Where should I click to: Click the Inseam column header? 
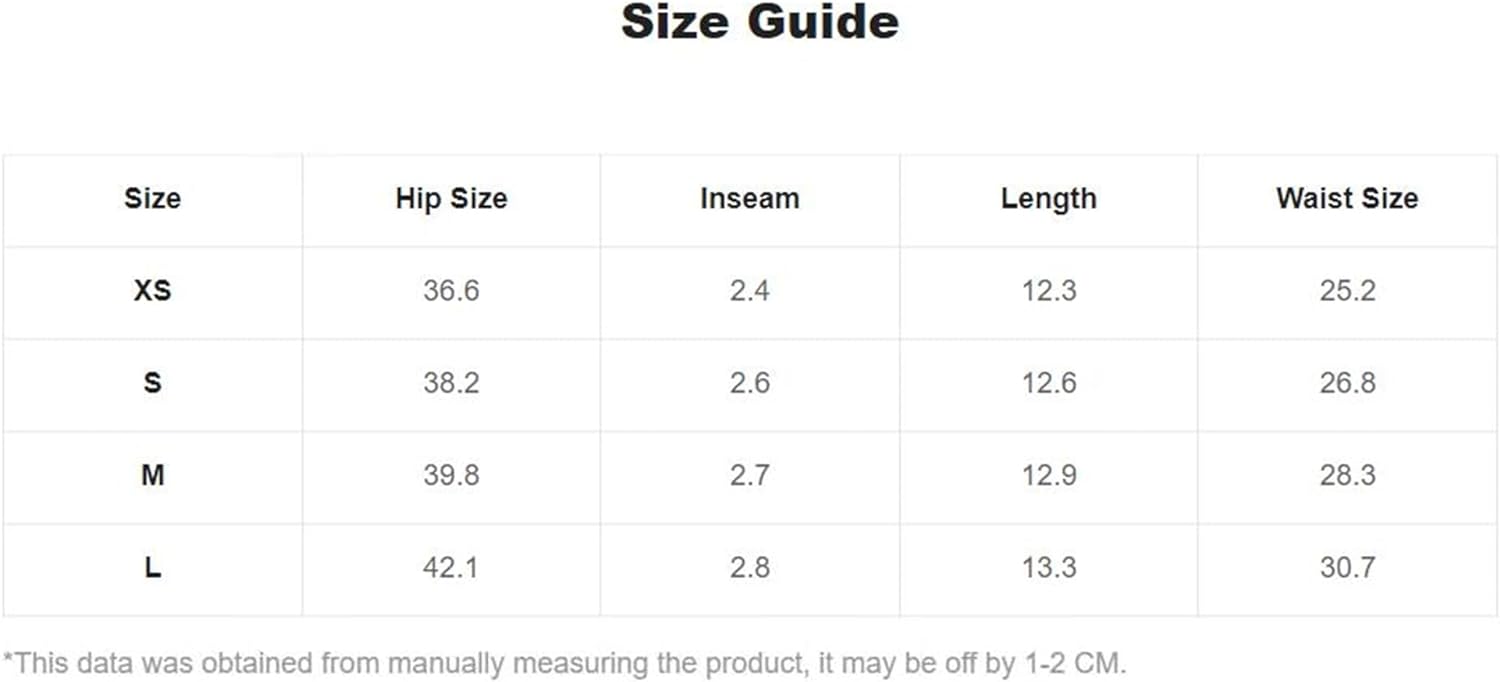(x=750, y=198)
